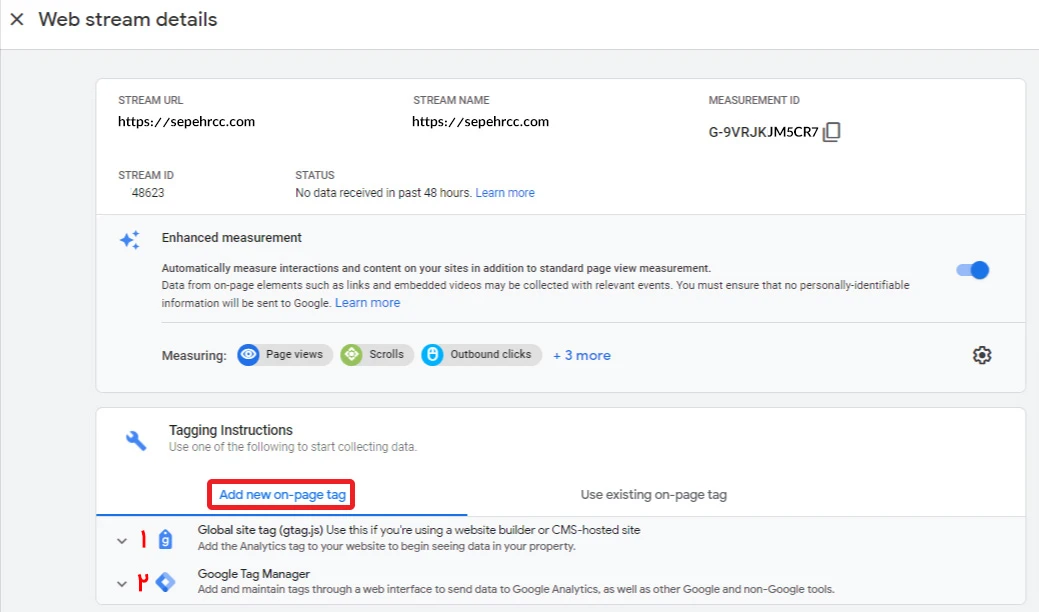The image size is (1039, 612).
Task: Click the Scrolls chip label
Action: point(386,354)
